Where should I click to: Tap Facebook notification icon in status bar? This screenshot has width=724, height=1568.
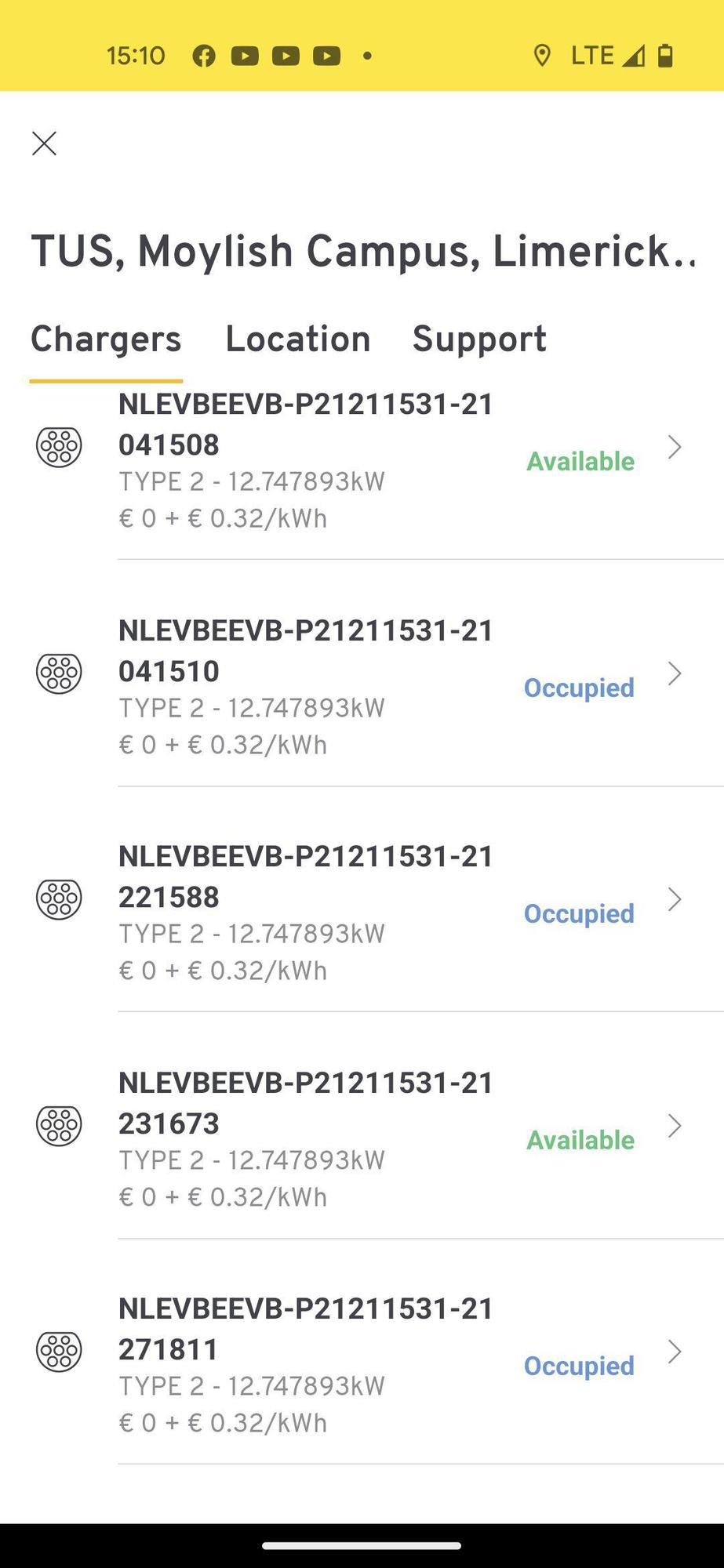click(x=204, y=56)
